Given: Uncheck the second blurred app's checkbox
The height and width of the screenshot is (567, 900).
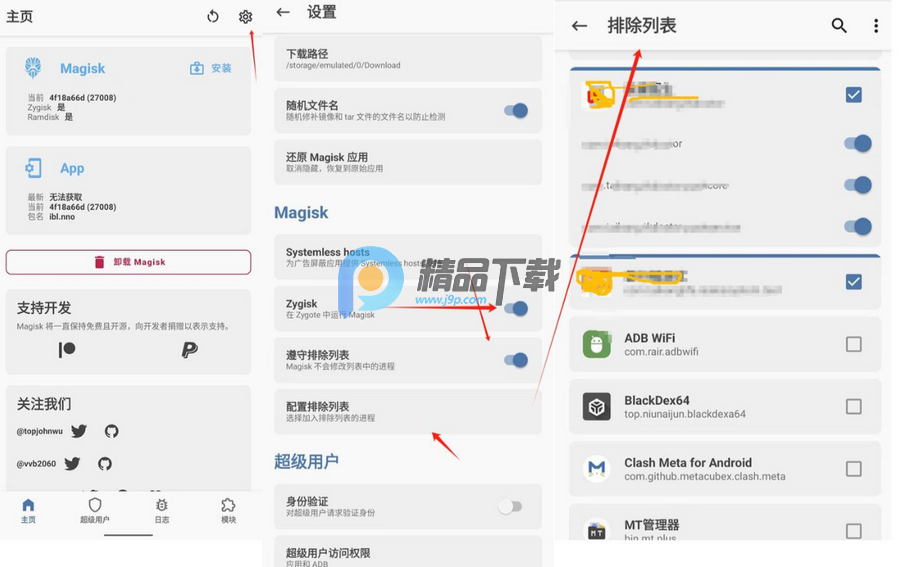Looking at the screenshot, I should coord(854,282).
